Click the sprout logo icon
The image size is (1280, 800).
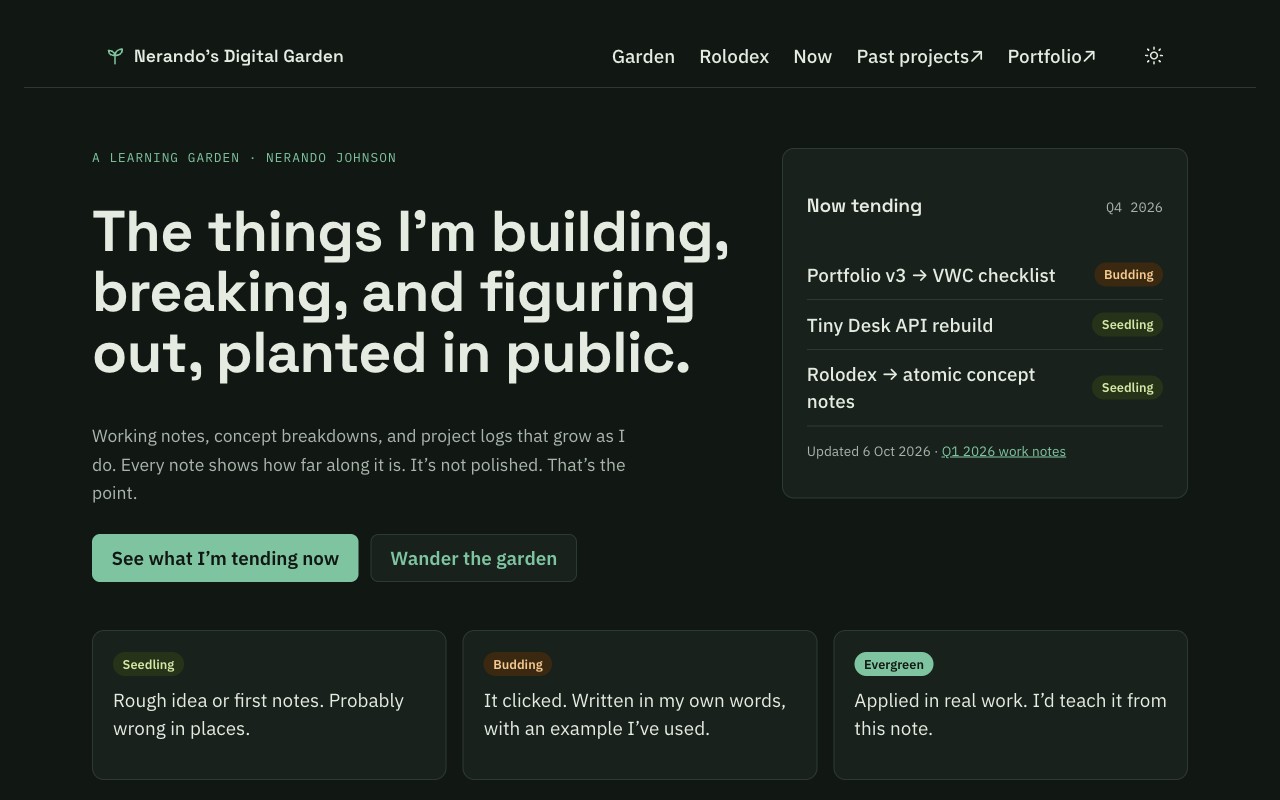tap(115, 56)
